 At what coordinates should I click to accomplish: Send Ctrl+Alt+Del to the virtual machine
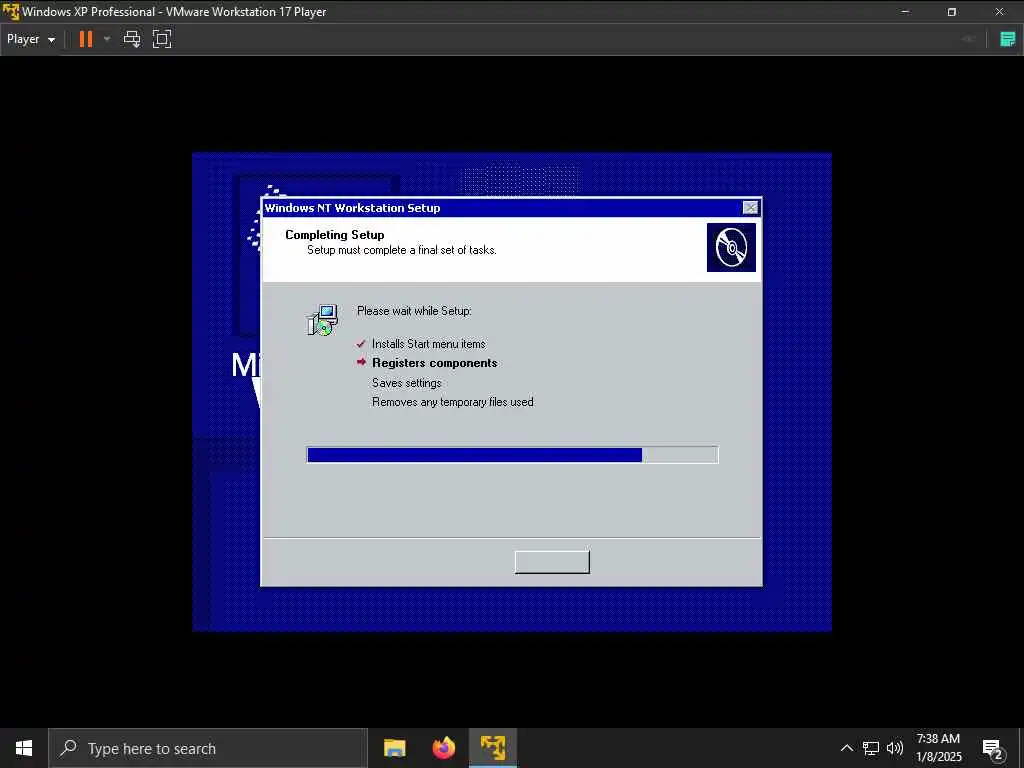(132, 39)
